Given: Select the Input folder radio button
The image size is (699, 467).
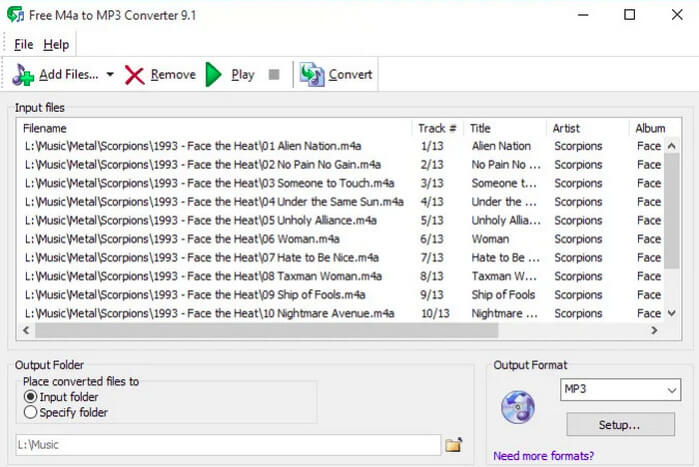Looking at the screenshot, I should pyautogui.click(x=30, y=397).
